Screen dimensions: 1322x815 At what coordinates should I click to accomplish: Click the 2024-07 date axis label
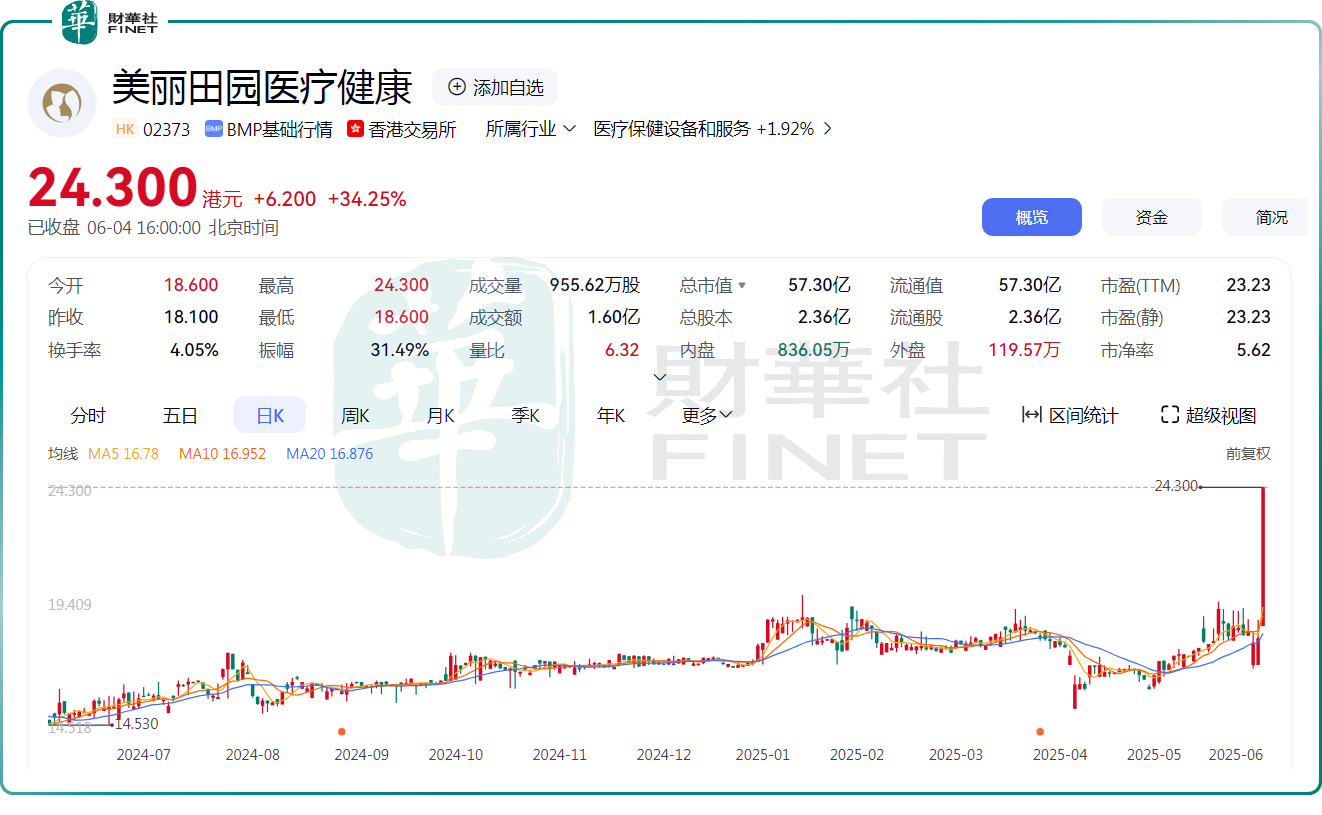point(145,755)
